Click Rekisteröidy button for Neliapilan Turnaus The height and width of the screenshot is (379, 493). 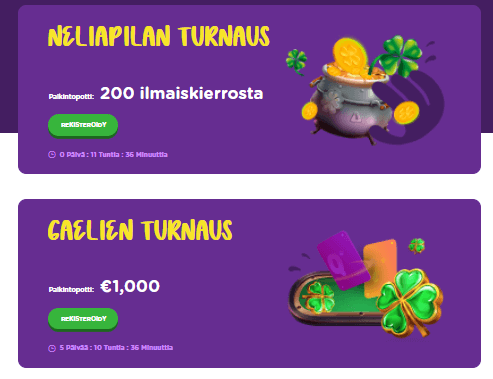coord(83,125)
